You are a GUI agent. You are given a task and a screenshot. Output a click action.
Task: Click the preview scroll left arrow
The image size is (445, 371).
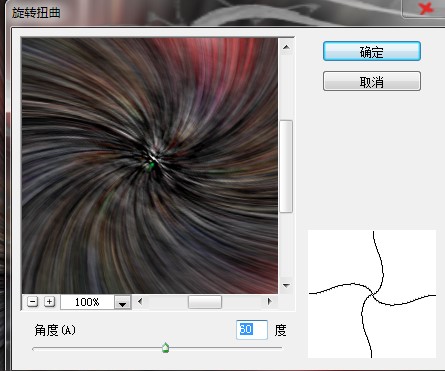(x=140, y=302)
